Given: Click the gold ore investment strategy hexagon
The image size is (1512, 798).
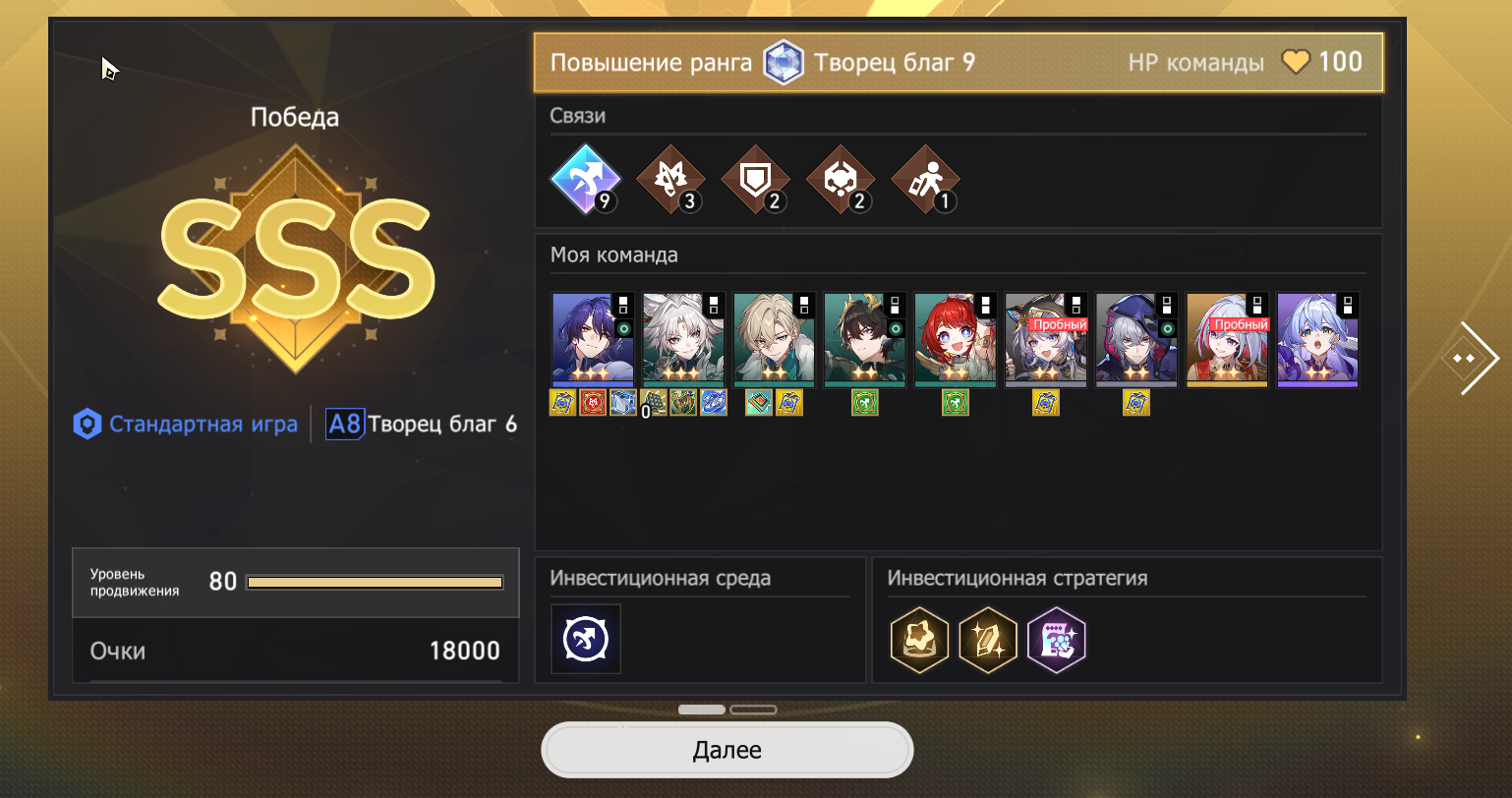Looking at the screenshot, I should coord(919,640).
